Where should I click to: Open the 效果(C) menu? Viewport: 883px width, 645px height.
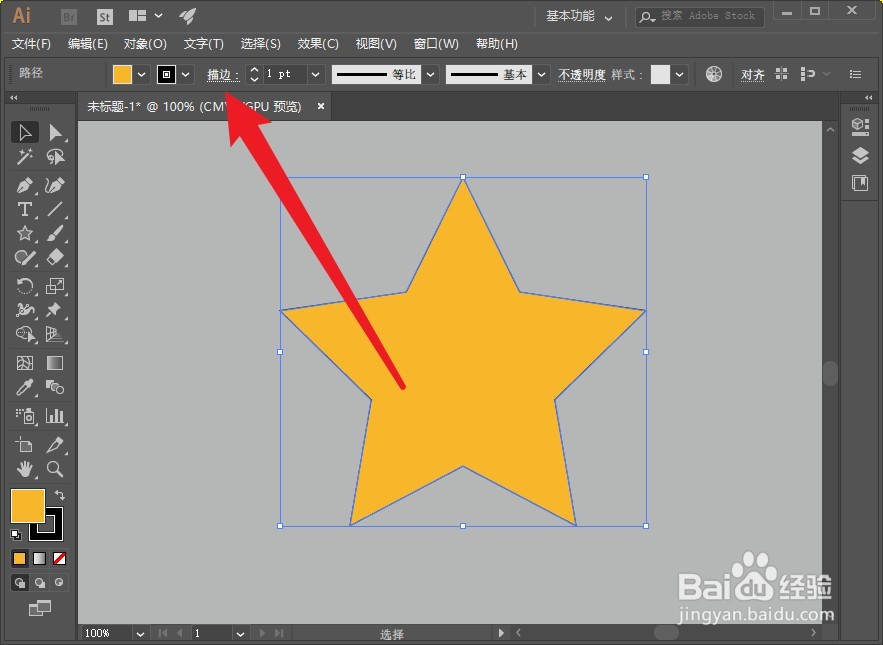click(318, 44)
